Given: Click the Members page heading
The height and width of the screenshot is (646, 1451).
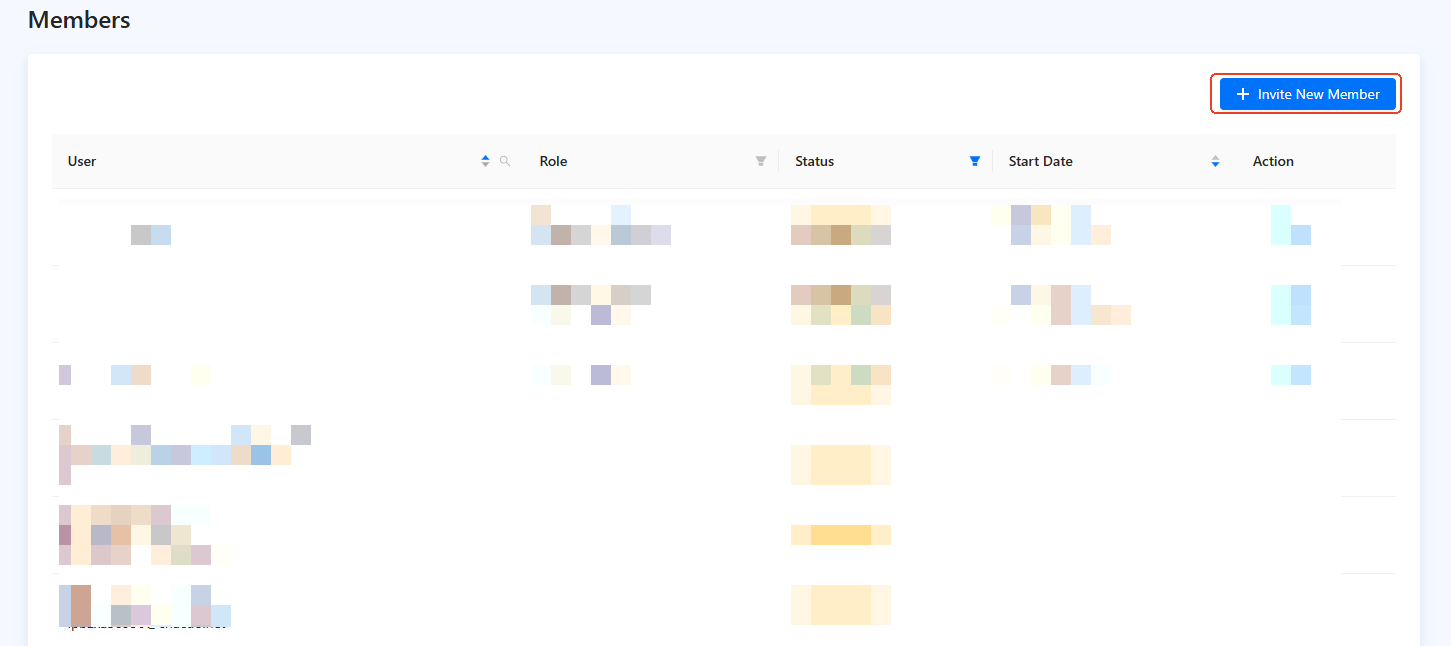Looking at the screenshot, I should point(79,19).
